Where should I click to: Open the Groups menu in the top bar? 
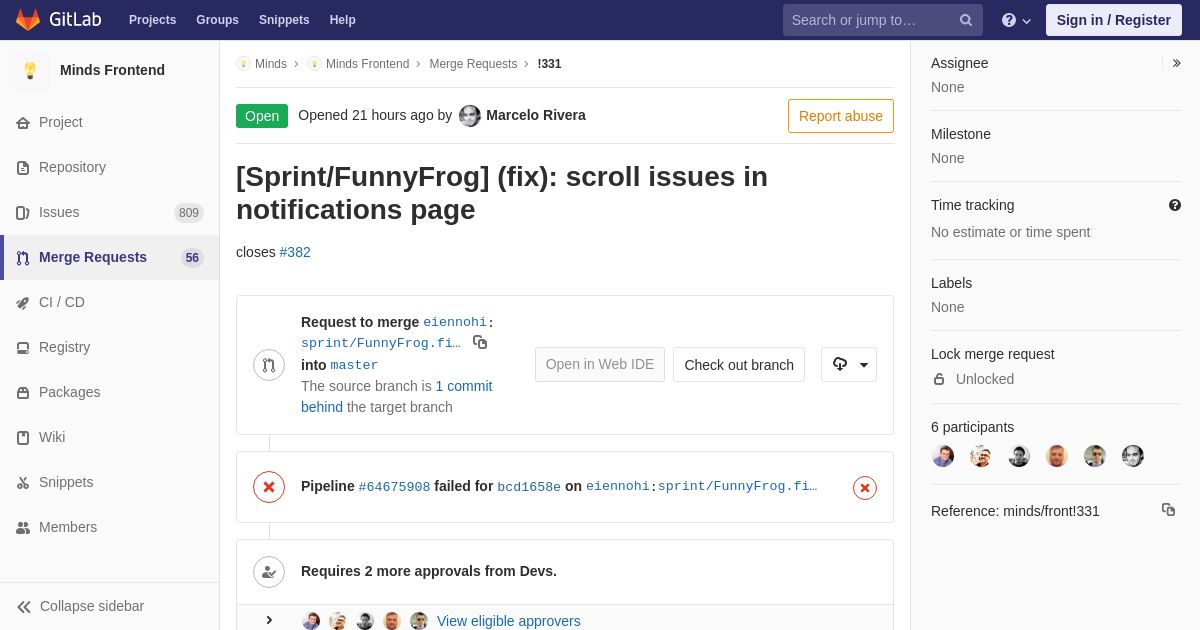click(x=217, y=20)
